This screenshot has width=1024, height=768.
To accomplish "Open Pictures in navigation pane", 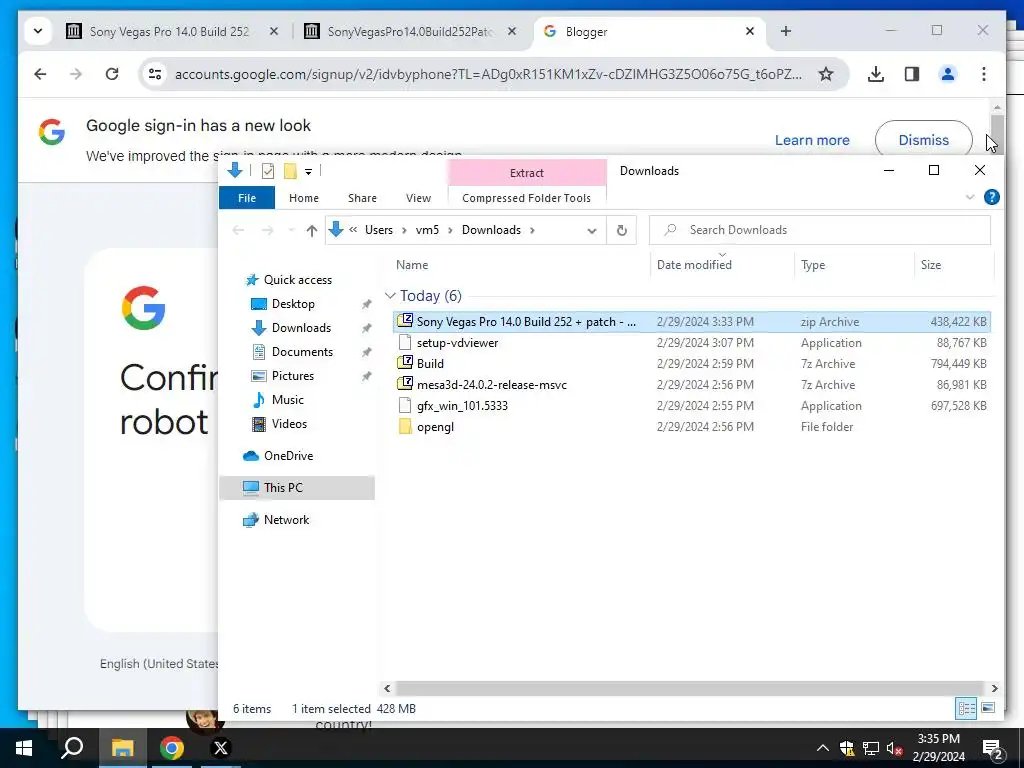I will click(x=293, y=376).
